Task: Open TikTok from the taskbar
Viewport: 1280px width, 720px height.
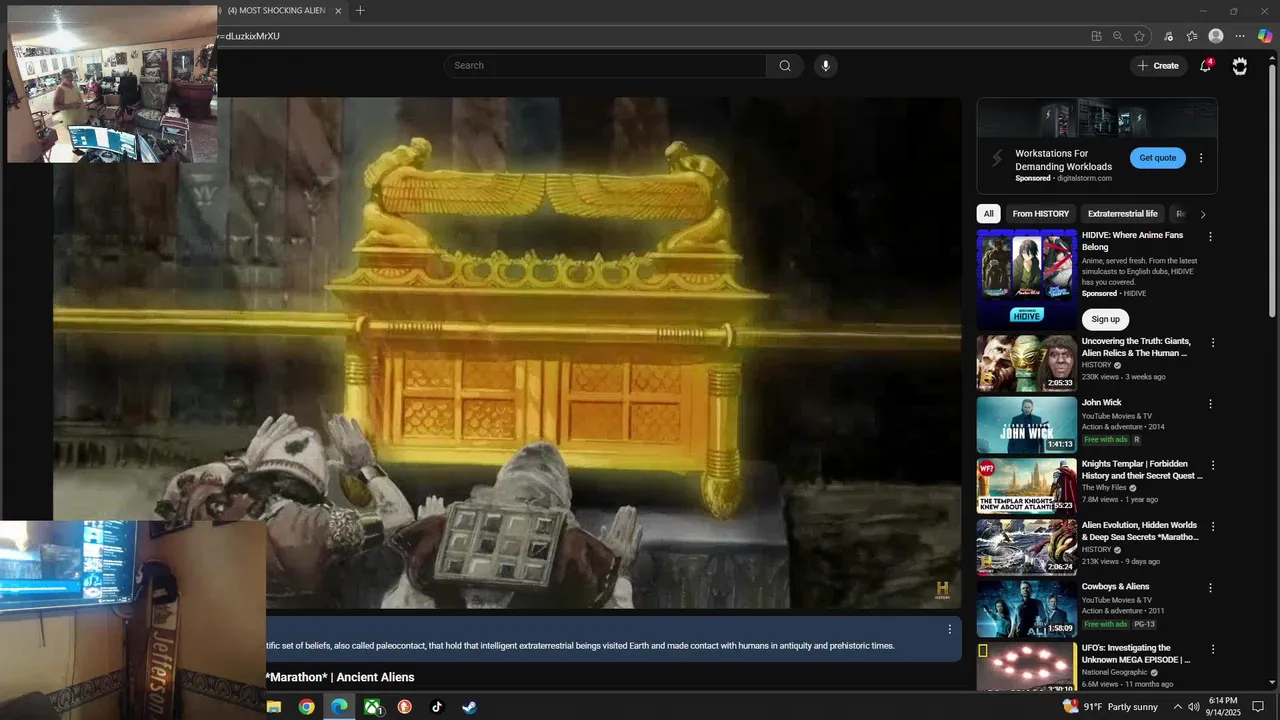Action: [x=437, y=707]
